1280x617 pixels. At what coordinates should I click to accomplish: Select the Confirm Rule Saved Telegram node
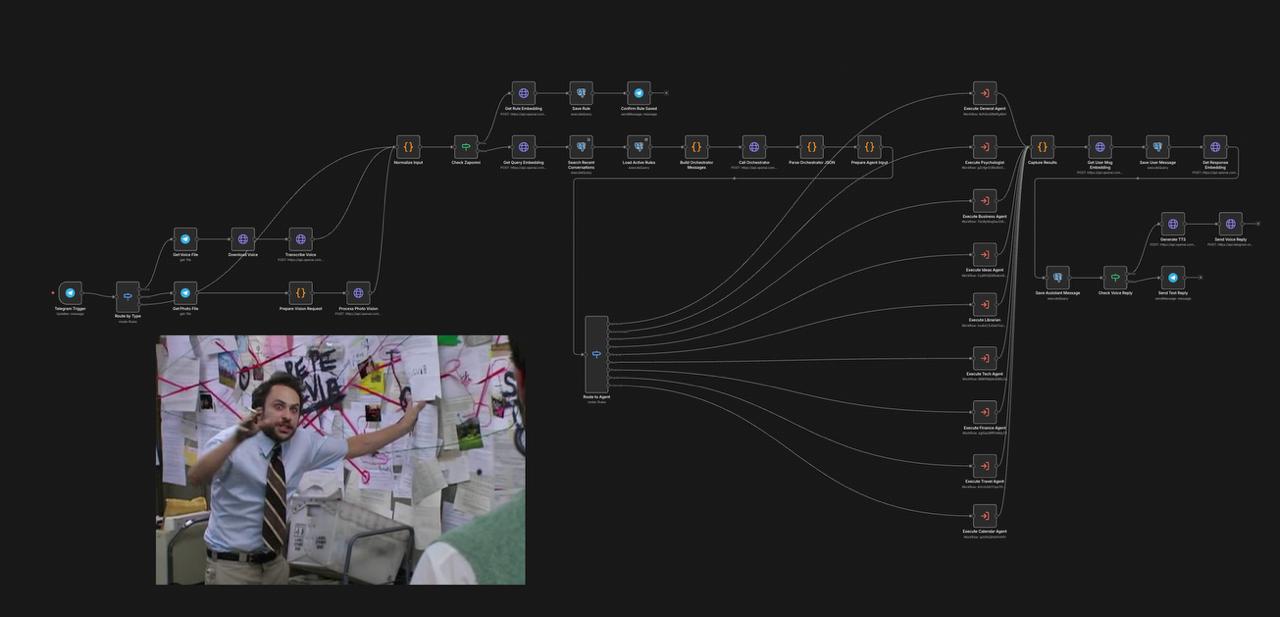639,93
